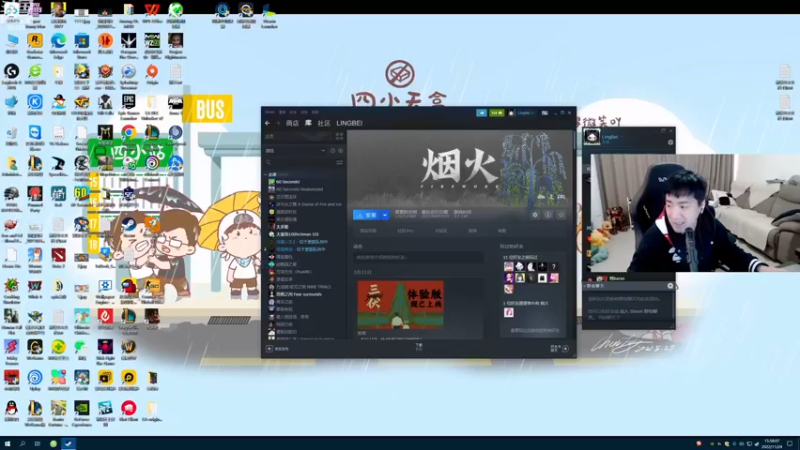800x450 pixels.
Task: Open game settings gear icon
Action: click(535, 215)
